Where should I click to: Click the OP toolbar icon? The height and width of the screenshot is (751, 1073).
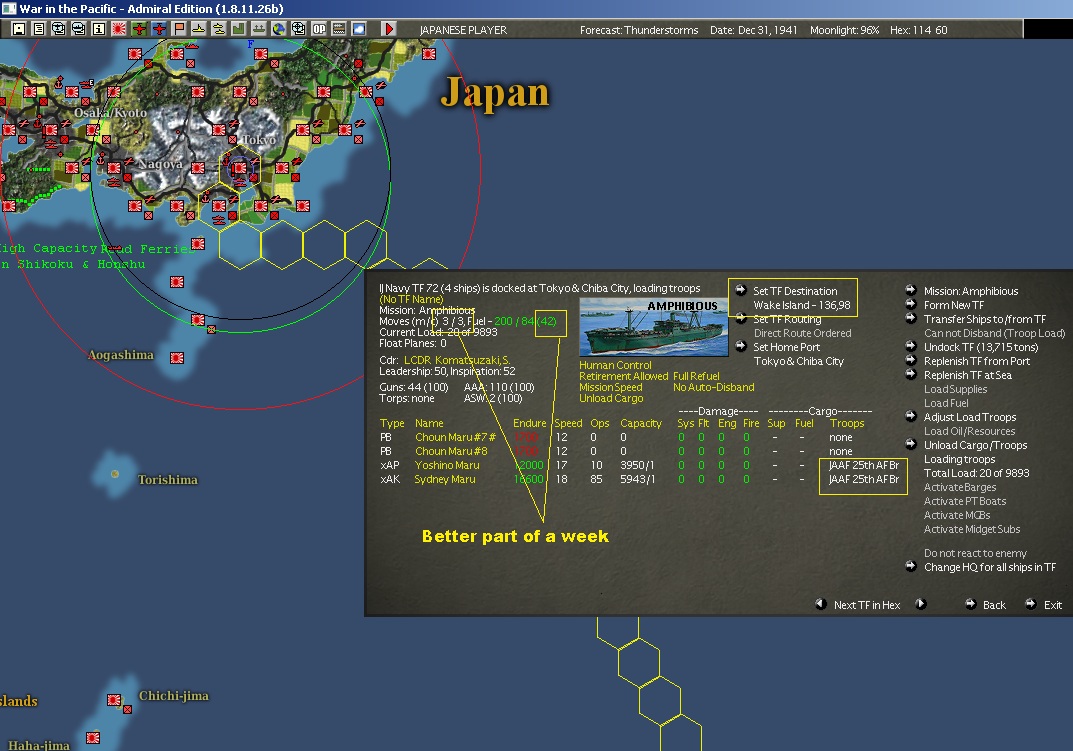(x=319, y=29)
